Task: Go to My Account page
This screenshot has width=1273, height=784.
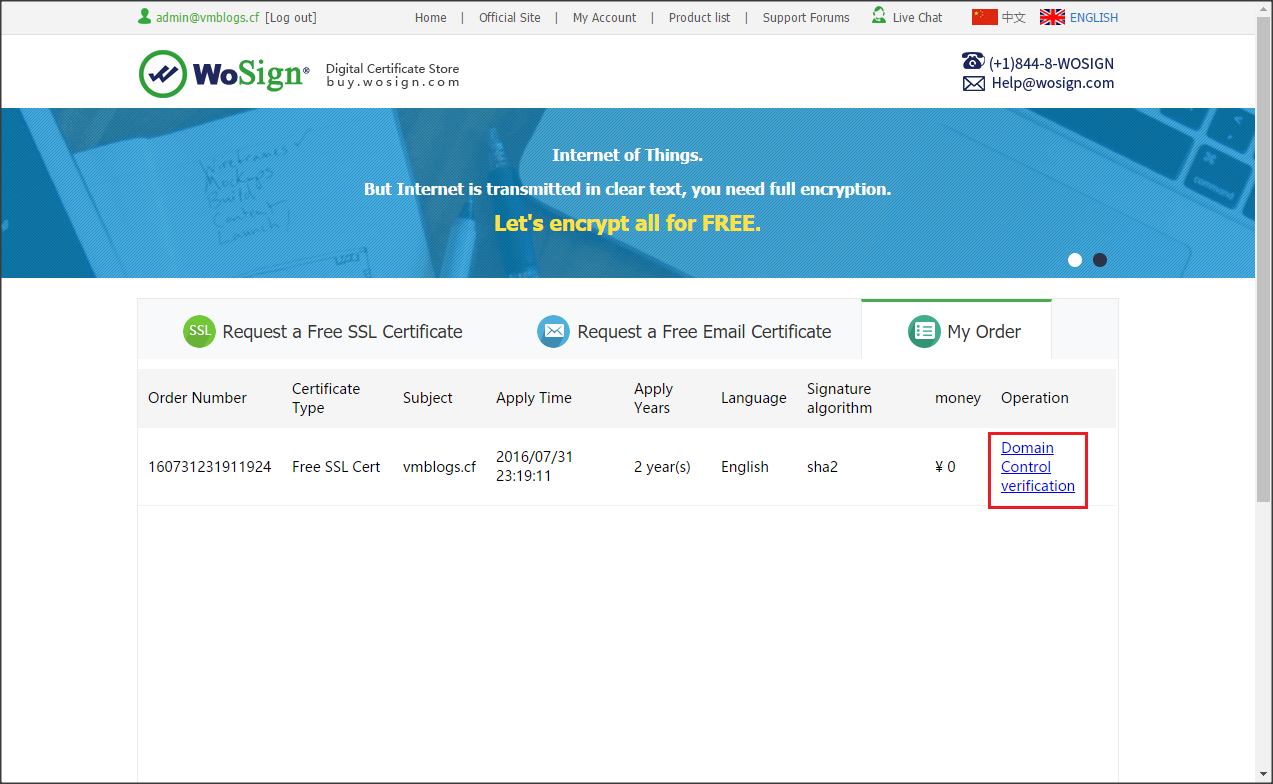Action: pos(604,18)
